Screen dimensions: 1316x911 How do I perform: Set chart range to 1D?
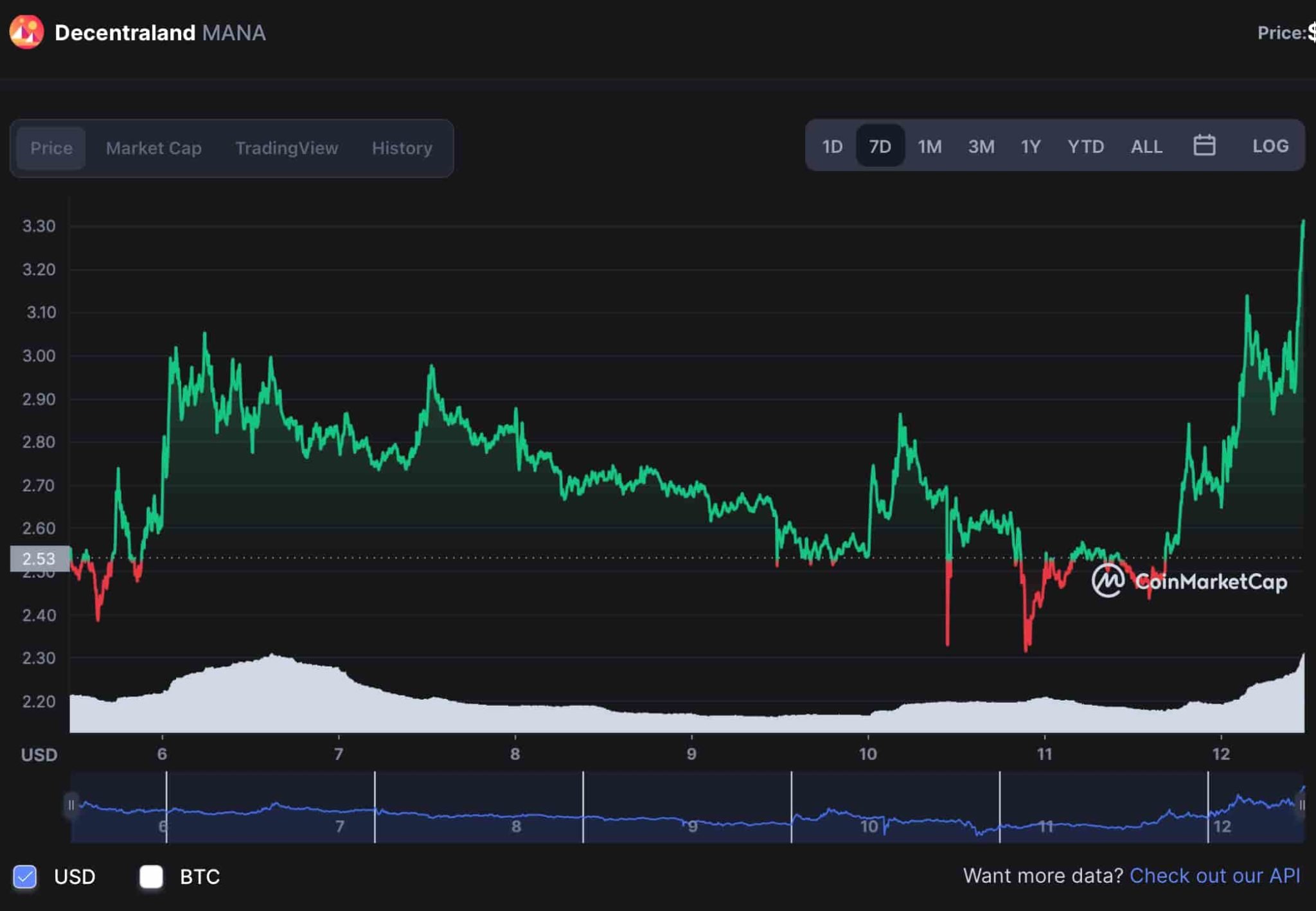tap(831, 146)
